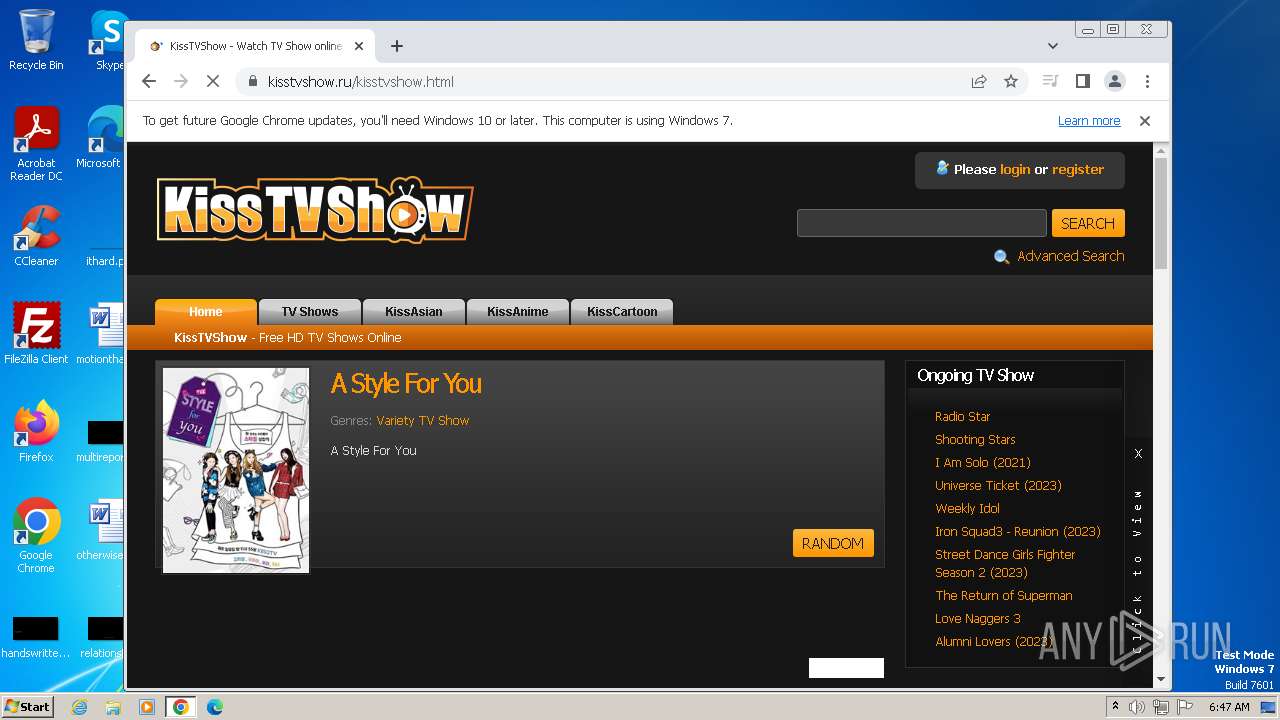Screen dimensions: 1280x720
Task: Click the register link
Action: [1078, 169]
